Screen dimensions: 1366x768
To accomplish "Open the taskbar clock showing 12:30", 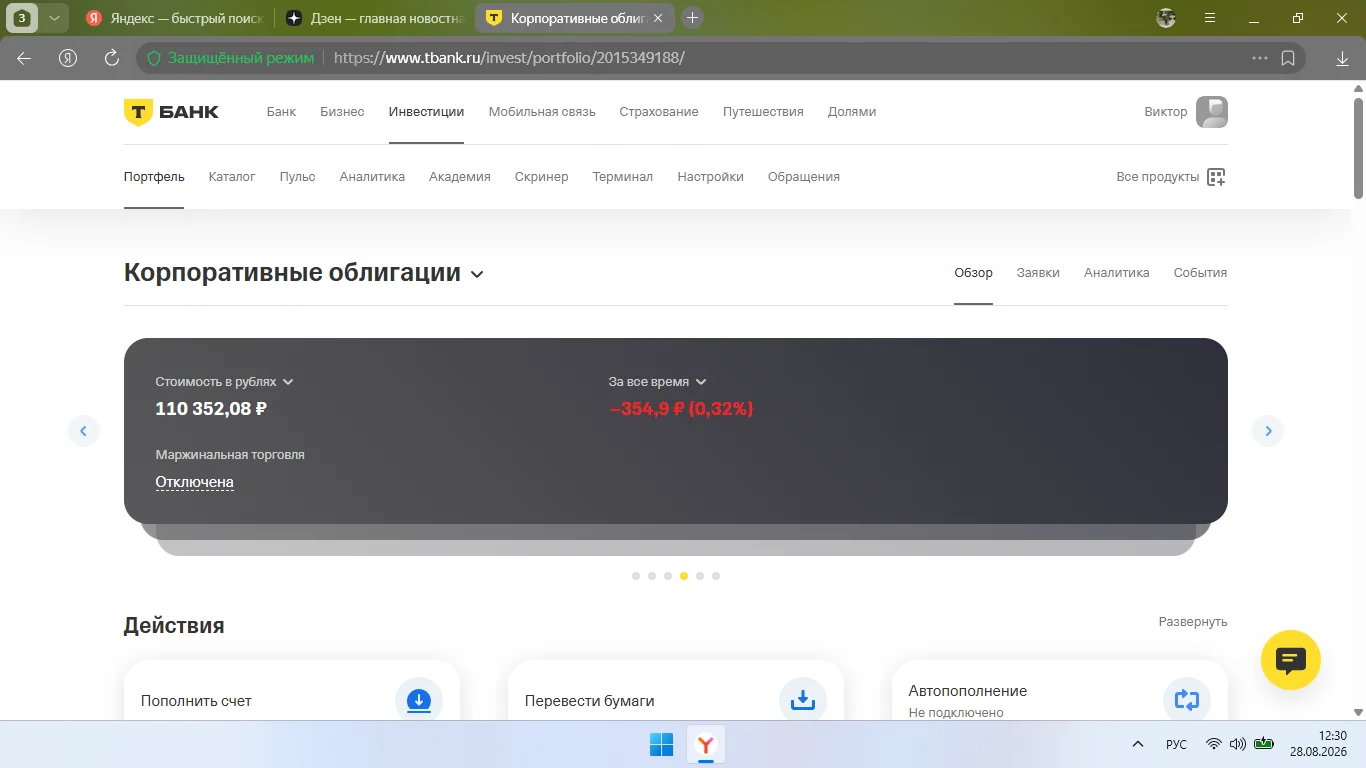I will point(1318,744).
